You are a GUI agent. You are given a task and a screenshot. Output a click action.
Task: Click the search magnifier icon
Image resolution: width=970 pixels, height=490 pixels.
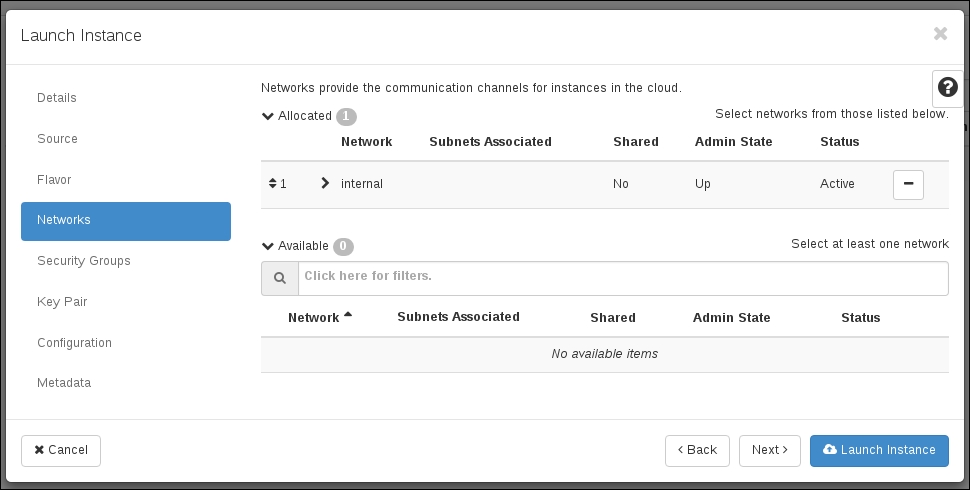280,278
